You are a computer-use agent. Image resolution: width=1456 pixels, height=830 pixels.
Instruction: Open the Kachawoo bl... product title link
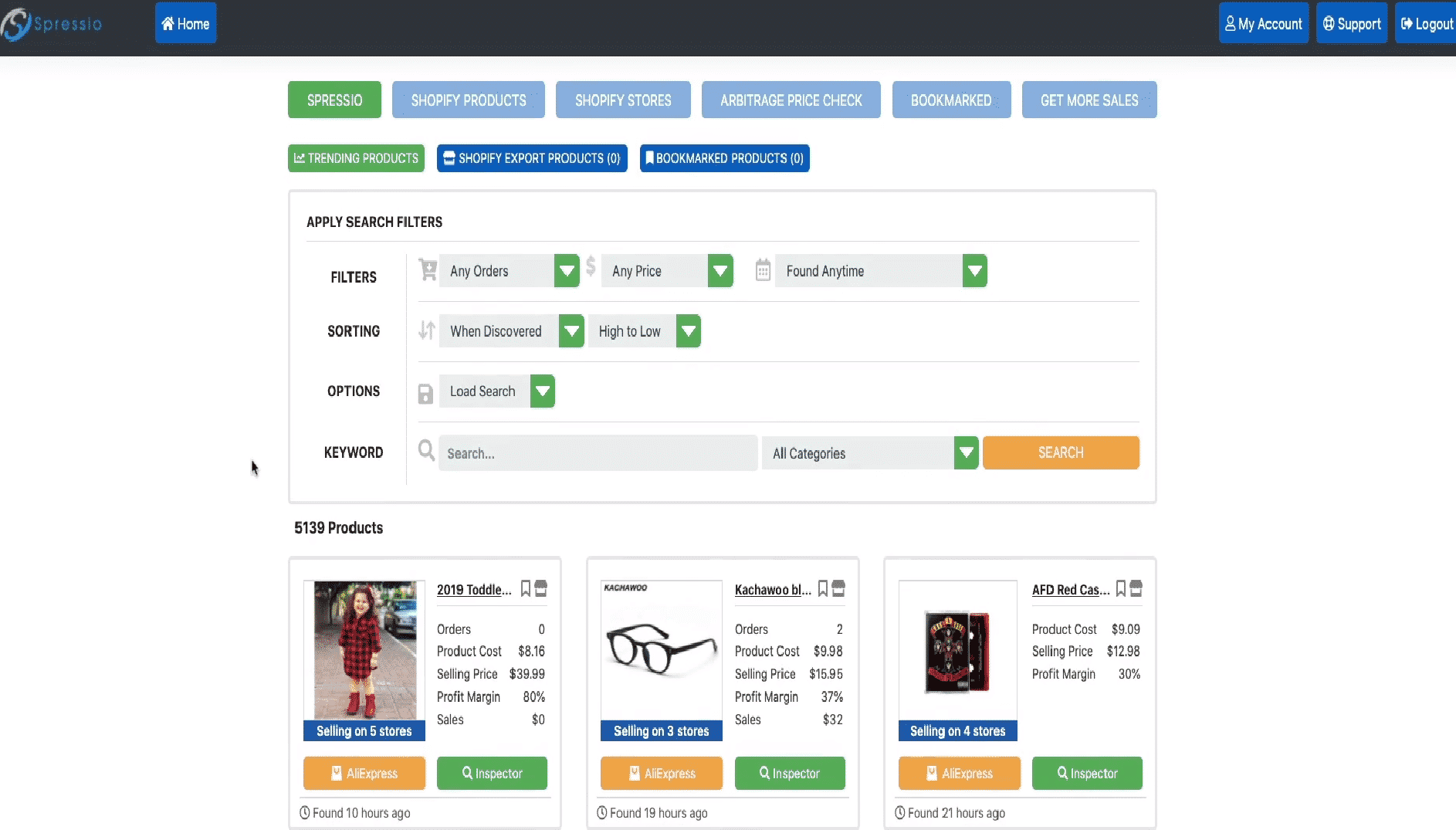(x=773, y=590)
